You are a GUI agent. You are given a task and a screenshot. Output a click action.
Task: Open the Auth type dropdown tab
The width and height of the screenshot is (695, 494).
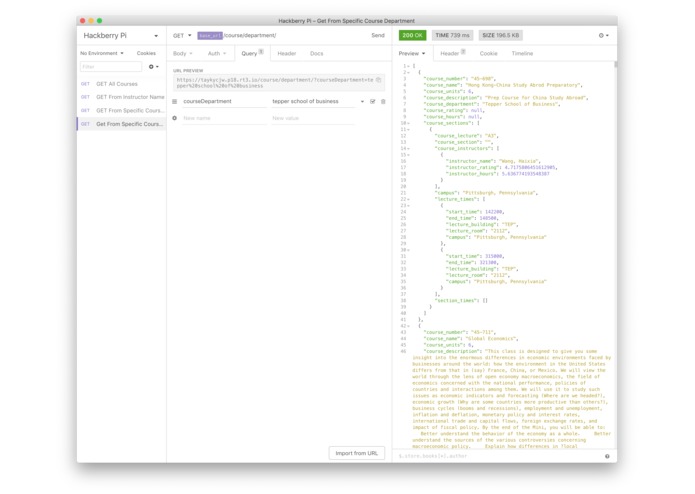point(217,54)
